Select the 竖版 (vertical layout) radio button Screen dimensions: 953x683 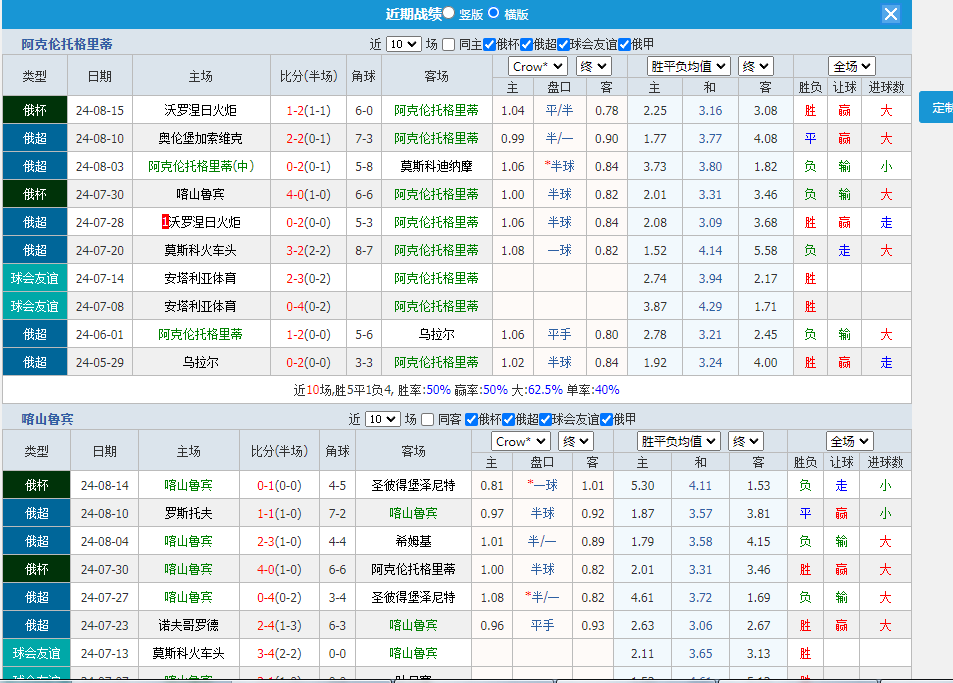click(x=448, y=14)
